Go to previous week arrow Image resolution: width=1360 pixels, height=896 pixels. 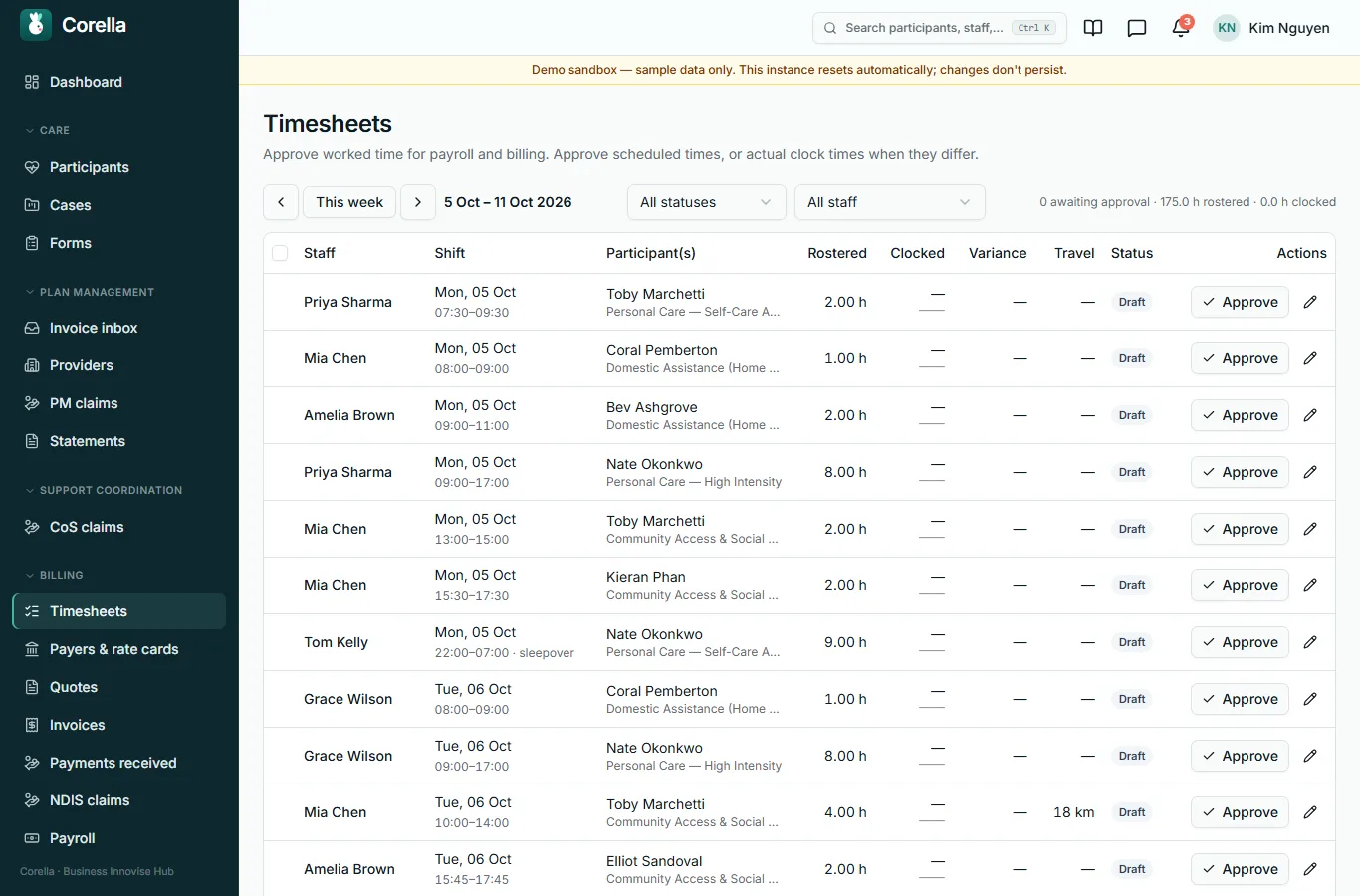tap(281, 202)
